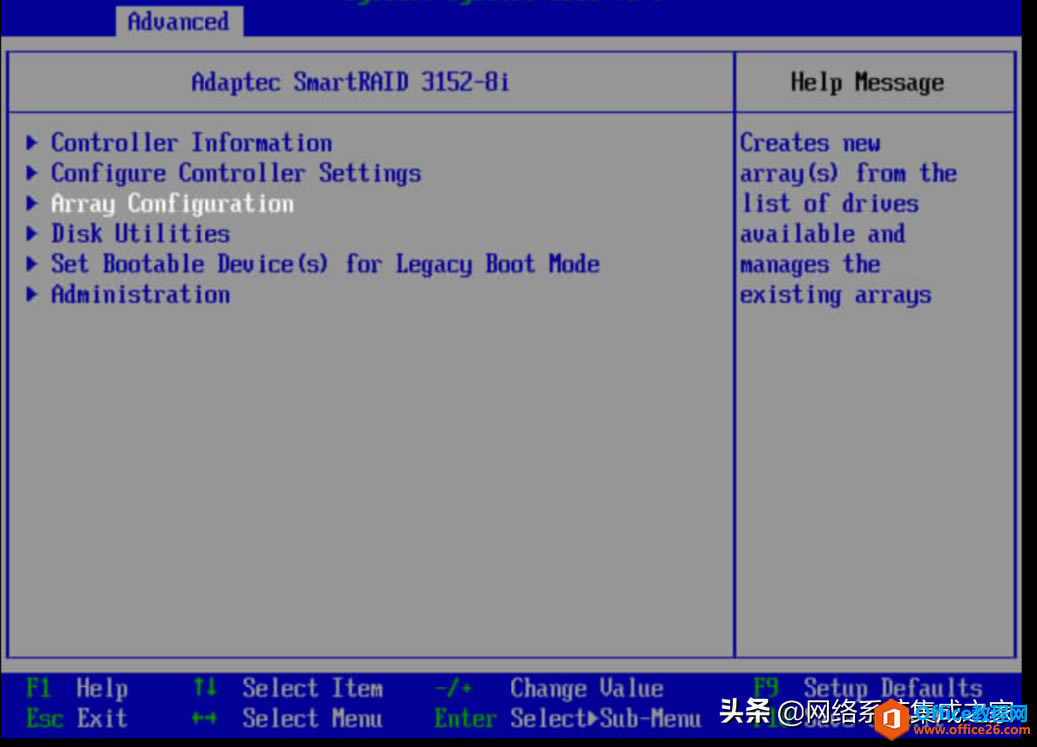Image resolution: width=1037 pixels, height=747 pixels.
Task: Expand the Disk Utilities arrow
Action: (31, 233)
